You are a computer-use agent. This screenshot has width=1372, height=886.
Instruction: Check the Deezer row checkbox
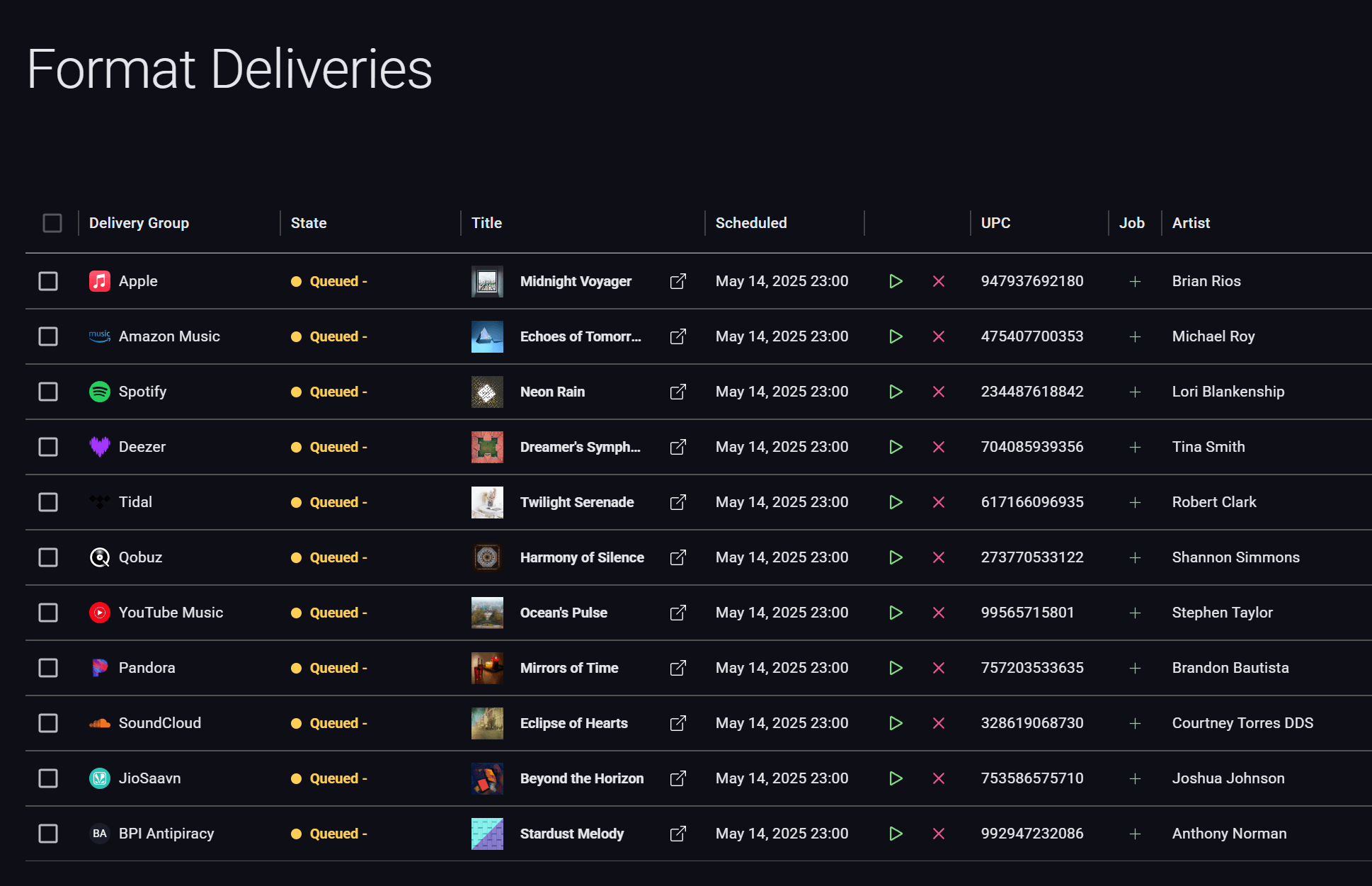[x=48, y=447]
